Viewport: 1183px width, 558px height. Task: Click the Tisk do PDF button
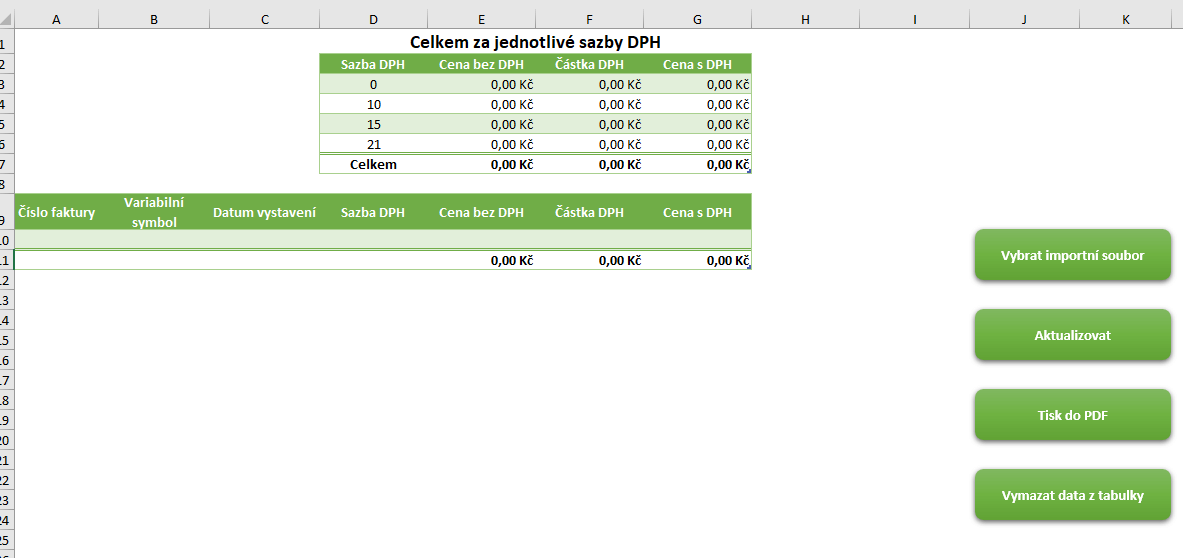(1072, 415)
